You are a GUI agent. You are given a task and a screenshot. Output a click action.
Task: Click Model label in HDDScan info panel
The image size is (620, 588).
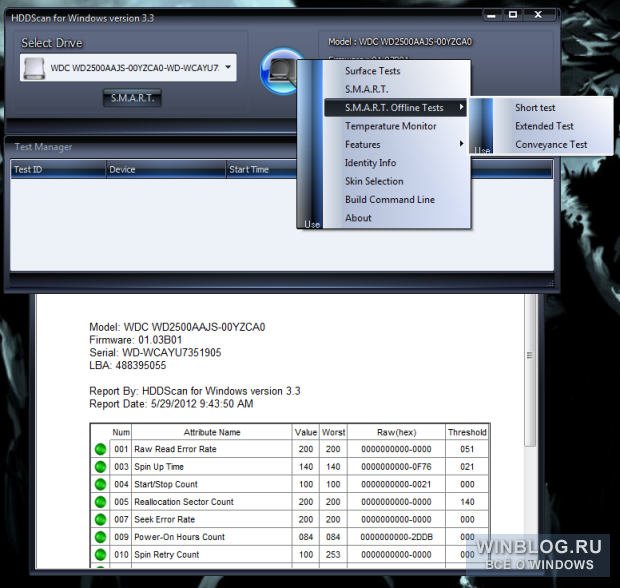tap(400, 42)
